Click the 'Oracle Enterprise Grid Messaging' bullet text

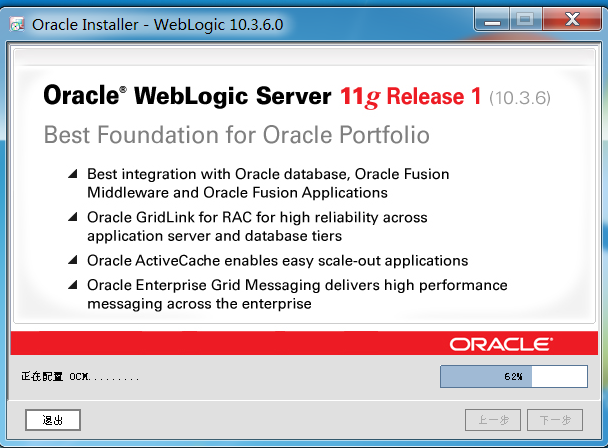(297, 294)
